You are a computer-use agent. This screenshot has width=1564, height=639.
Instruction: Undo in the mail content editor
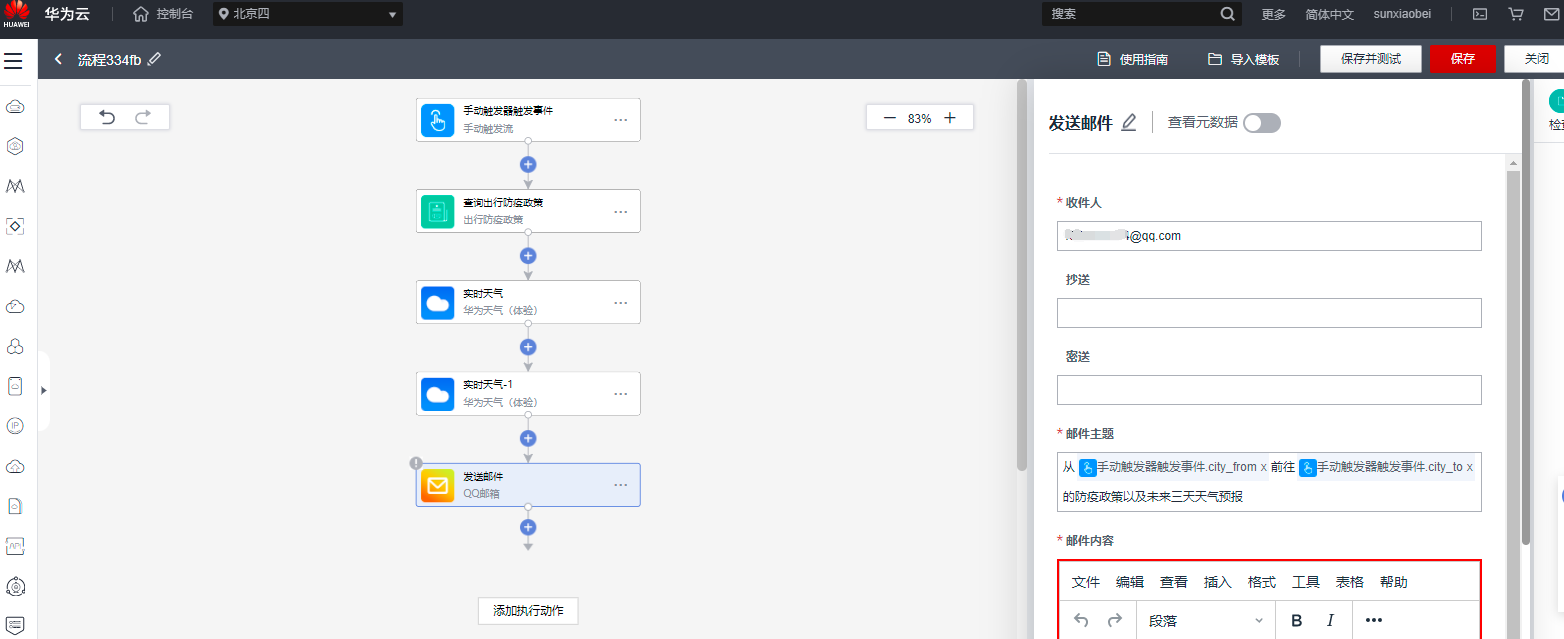point(1081,620)
